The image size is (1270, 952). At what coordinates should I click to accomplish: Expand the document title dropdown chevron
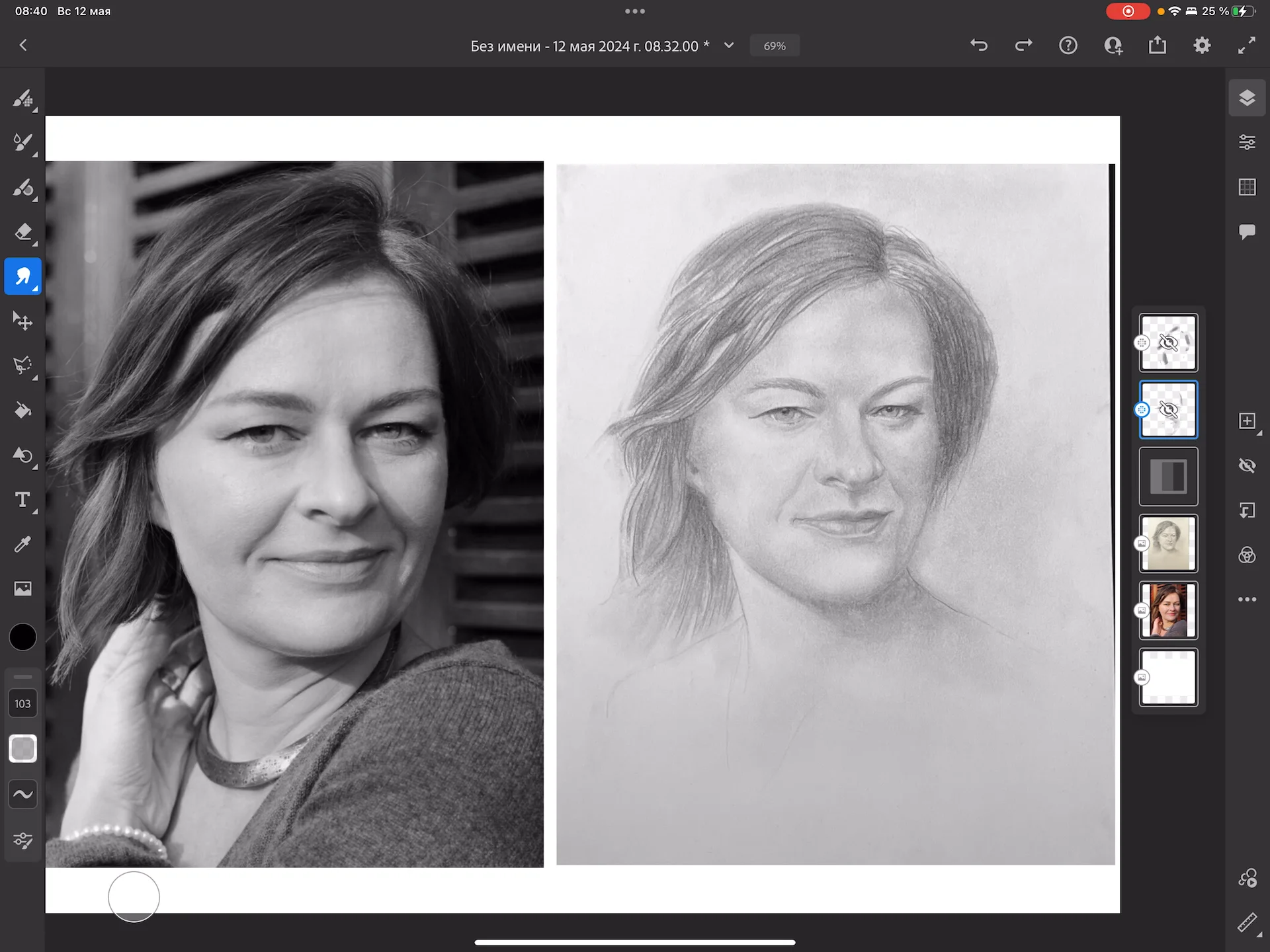(729, 46)
